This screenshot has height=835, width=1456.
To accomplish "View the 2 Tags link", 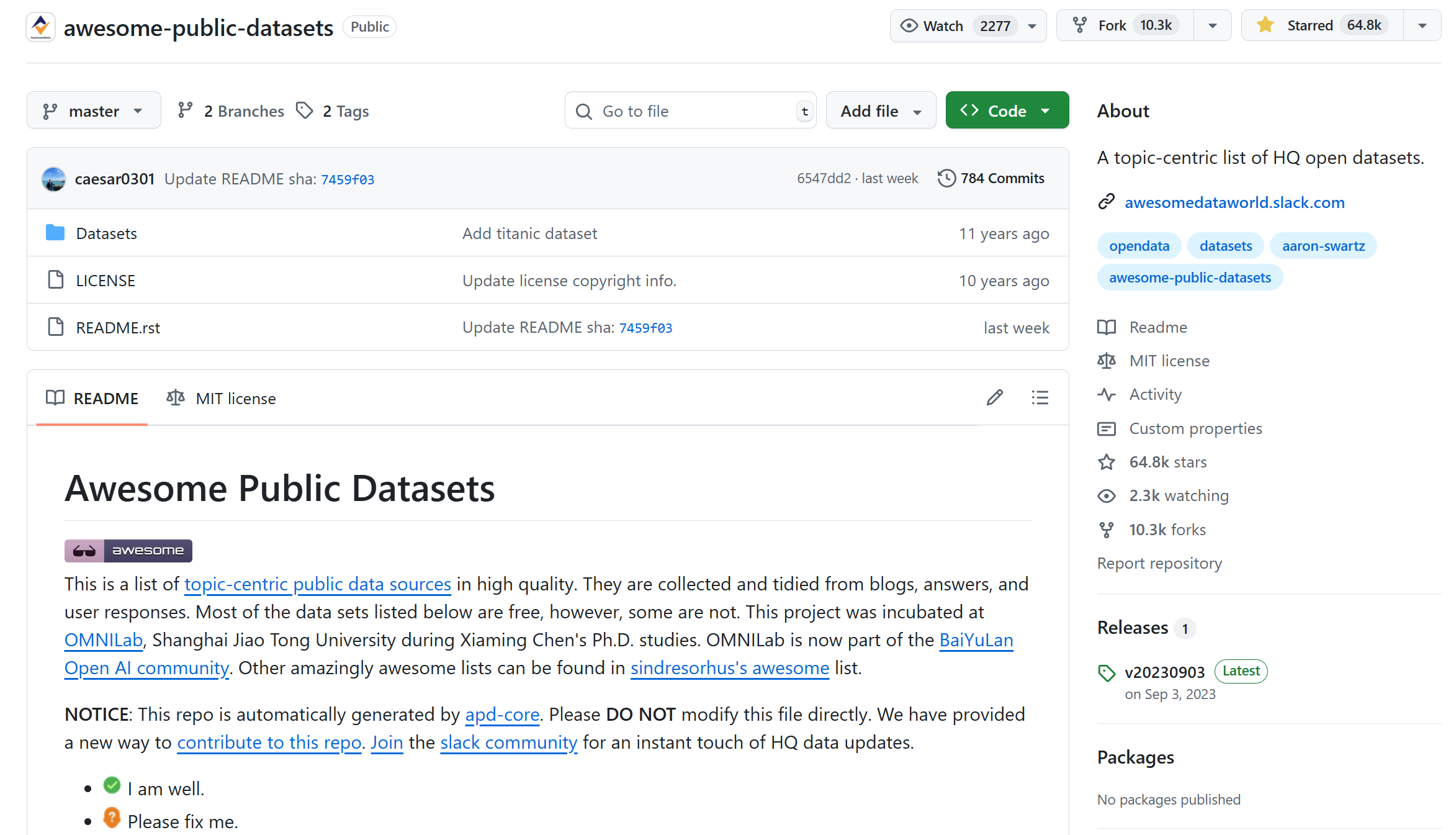I will (332, 111).
